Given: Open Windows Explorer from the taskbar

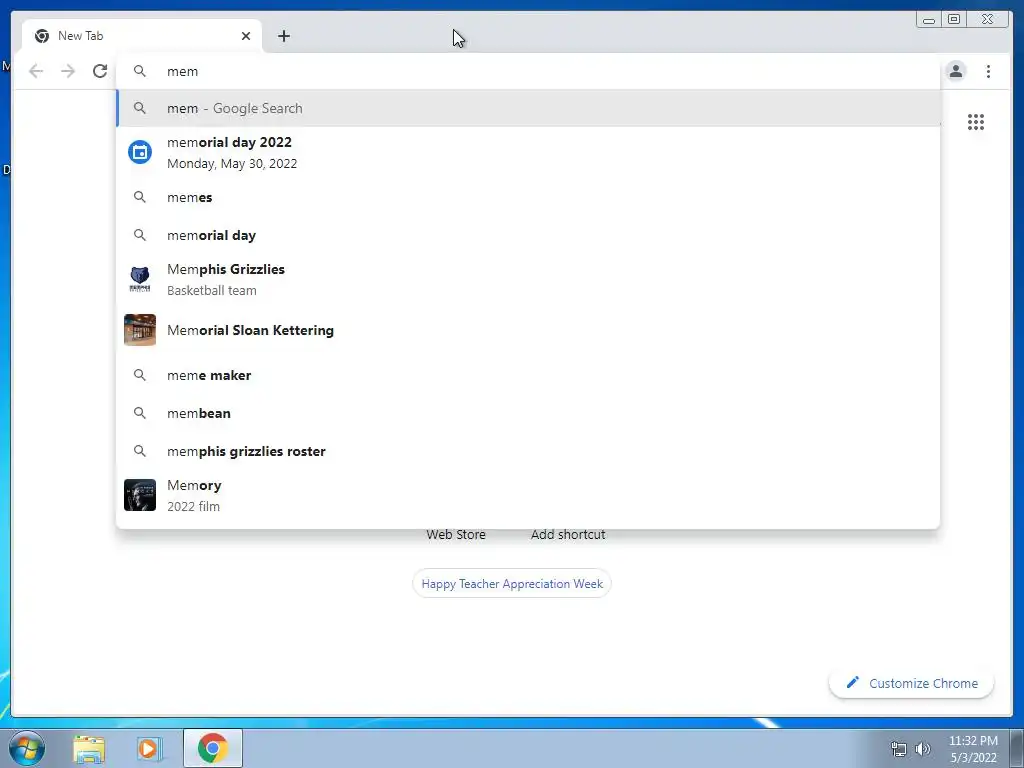Looking at the screenshot, I should [89, 749].
